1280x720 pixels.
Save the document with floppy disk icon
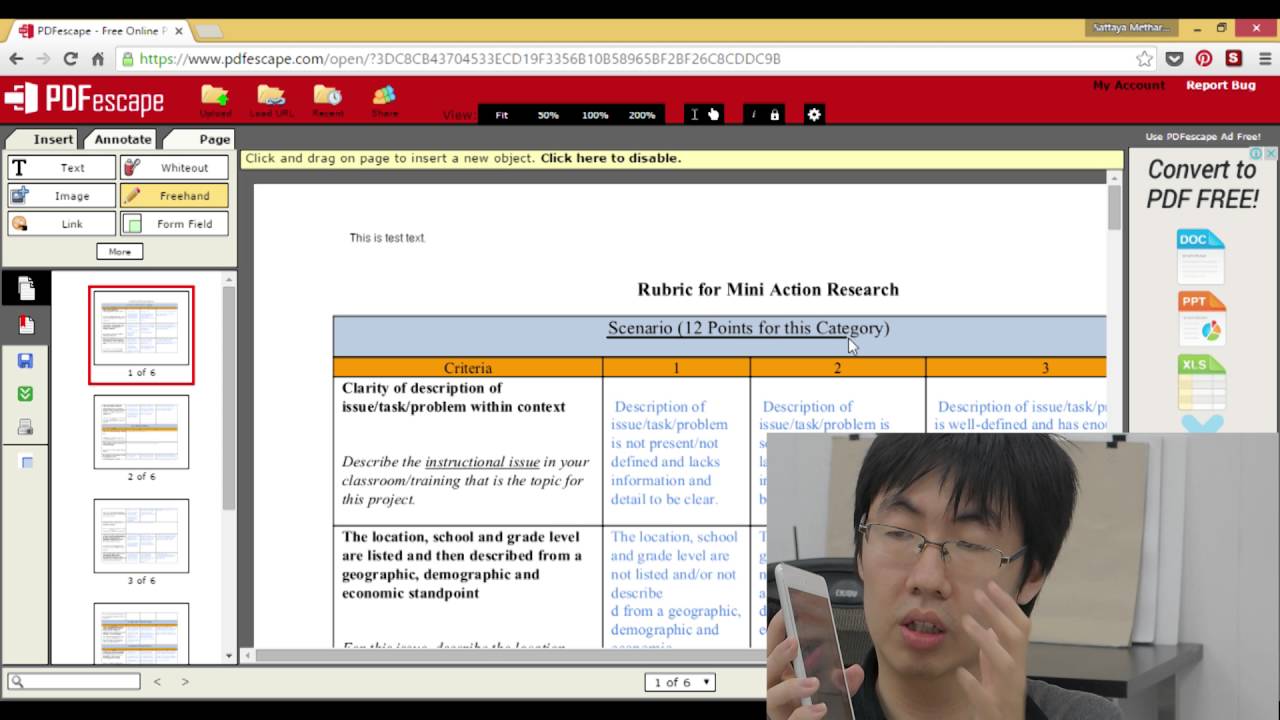[x=26, y=360]
